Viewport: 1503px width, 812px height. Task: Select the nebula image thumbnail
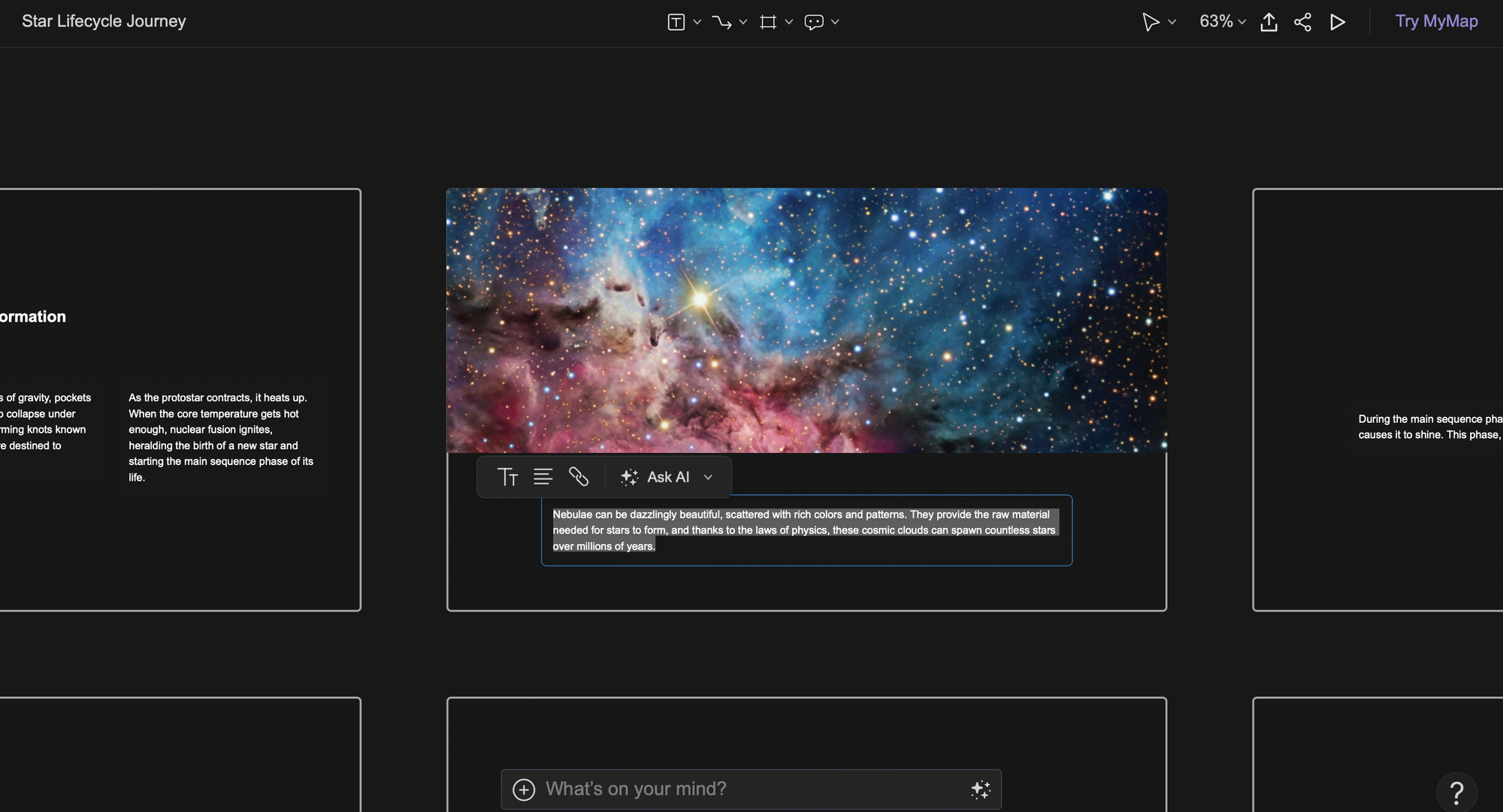(x=806, y=321)
